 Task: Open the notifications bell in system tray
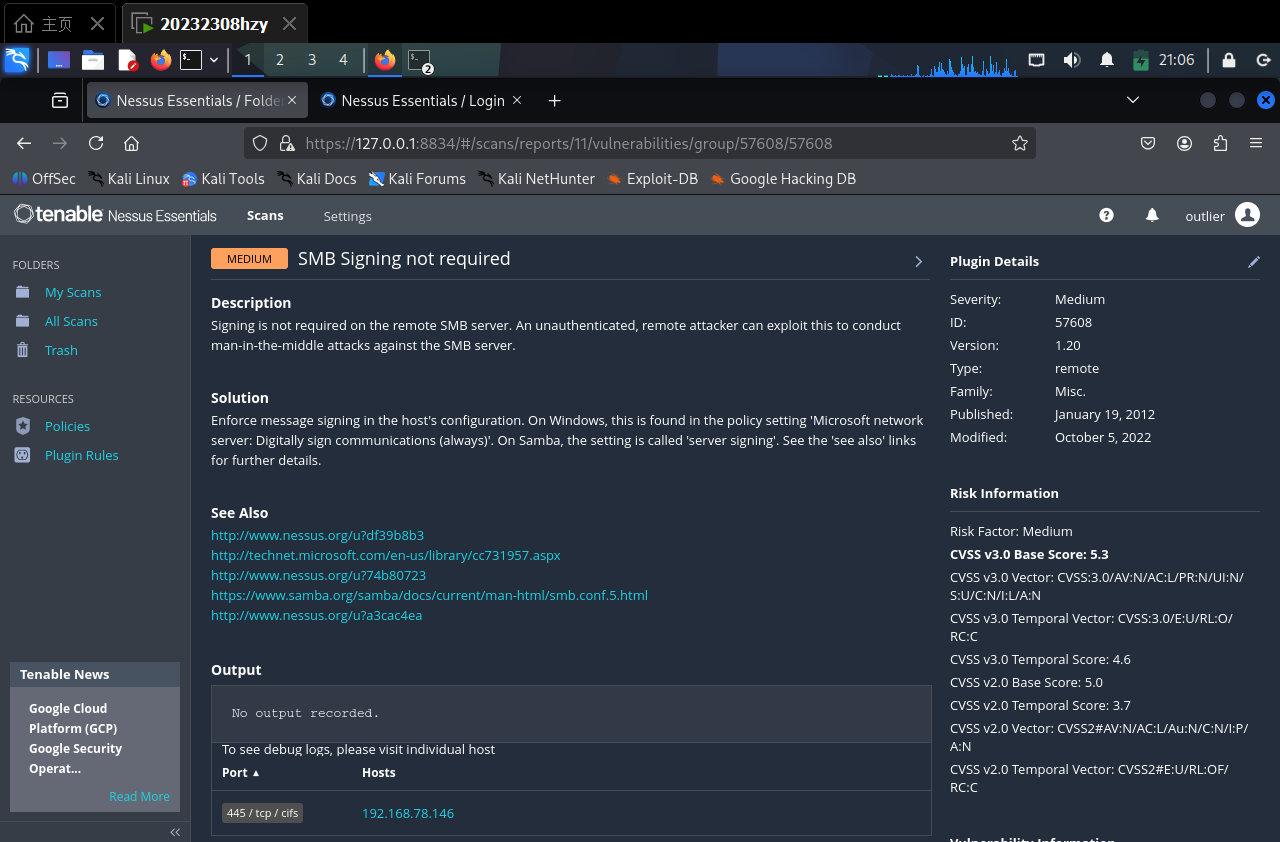1107,60
